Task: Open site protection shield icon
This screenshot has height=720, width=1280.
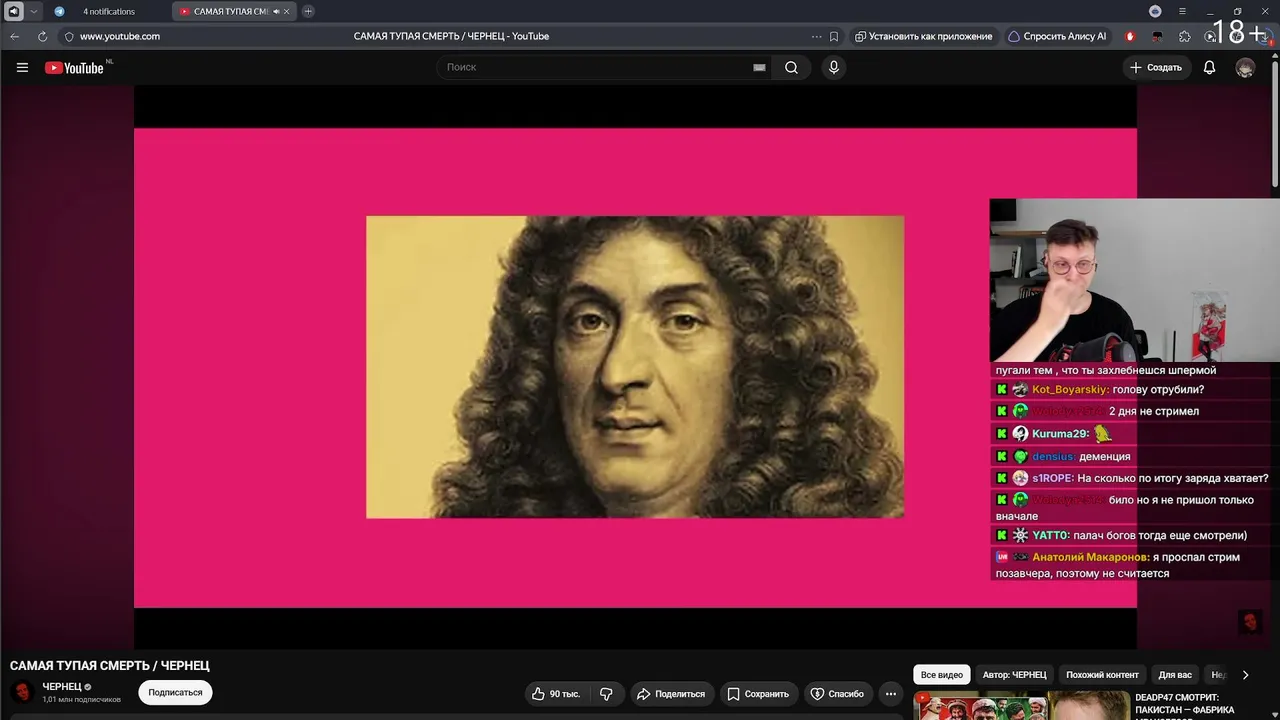Action: click(69, 36)
